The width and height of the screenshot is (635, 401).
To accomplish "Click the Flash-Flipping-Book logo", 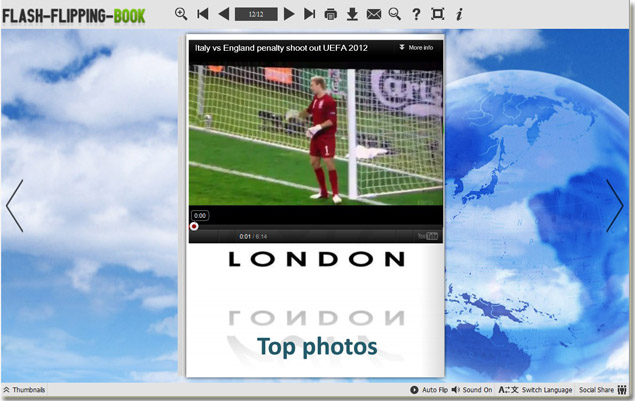I will click(74, 16).
